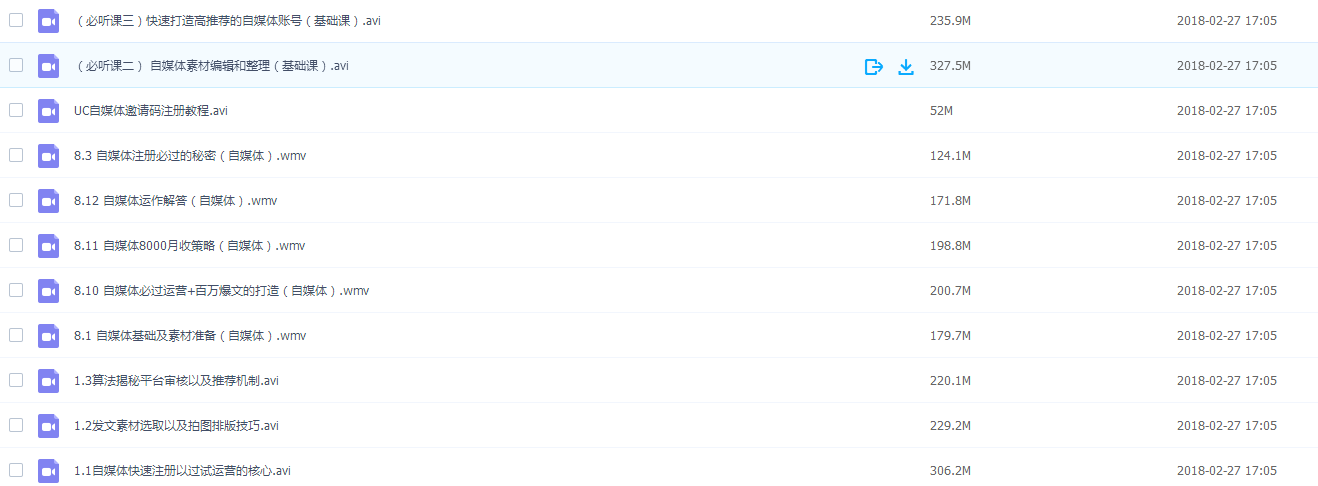Open the file 1.2发文素材选取以及拍图排版技巧.avi

pyautogui.click(x=176, y=426)
